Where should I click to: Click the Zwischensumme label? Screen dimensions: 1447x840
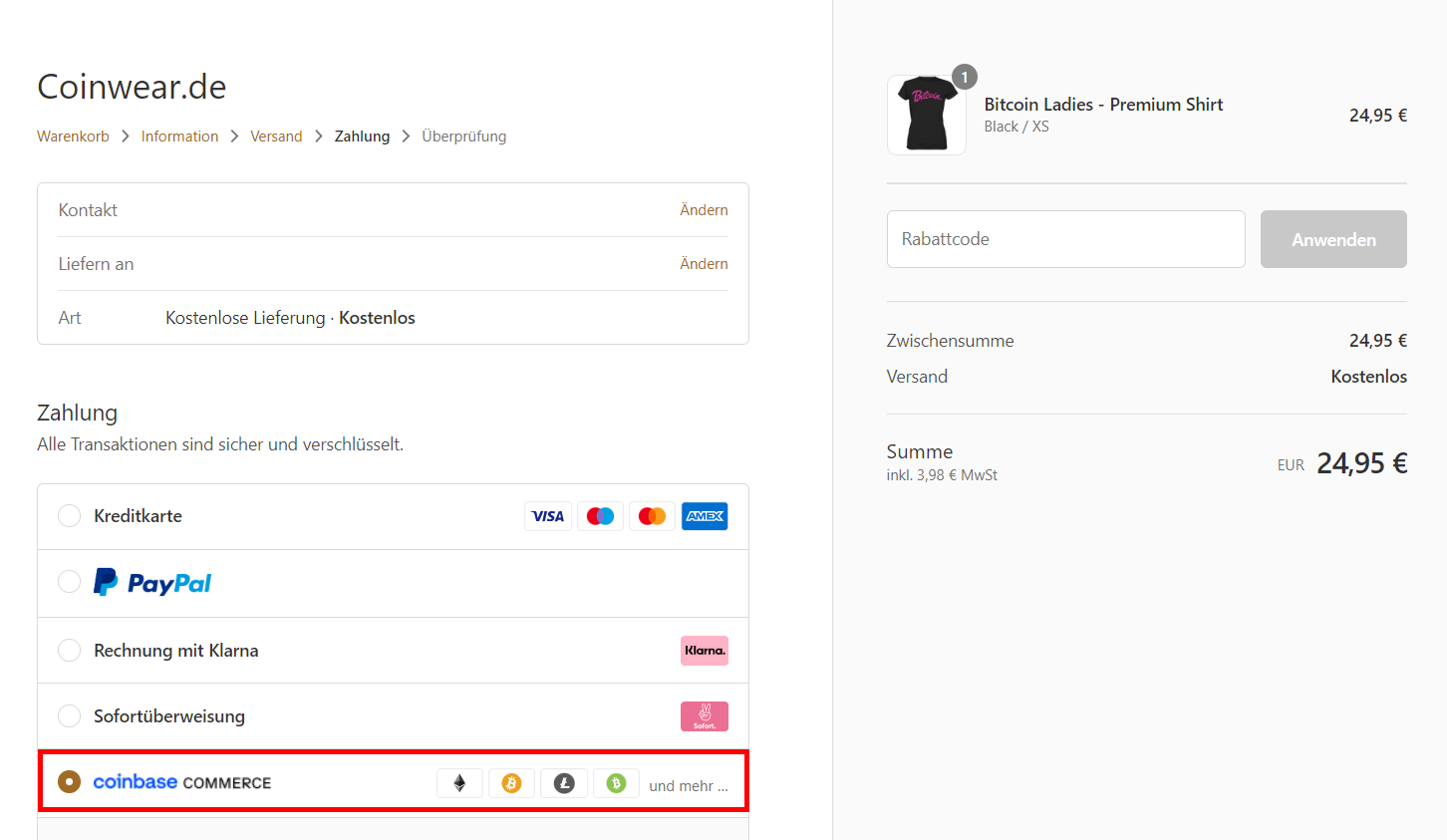950,341
